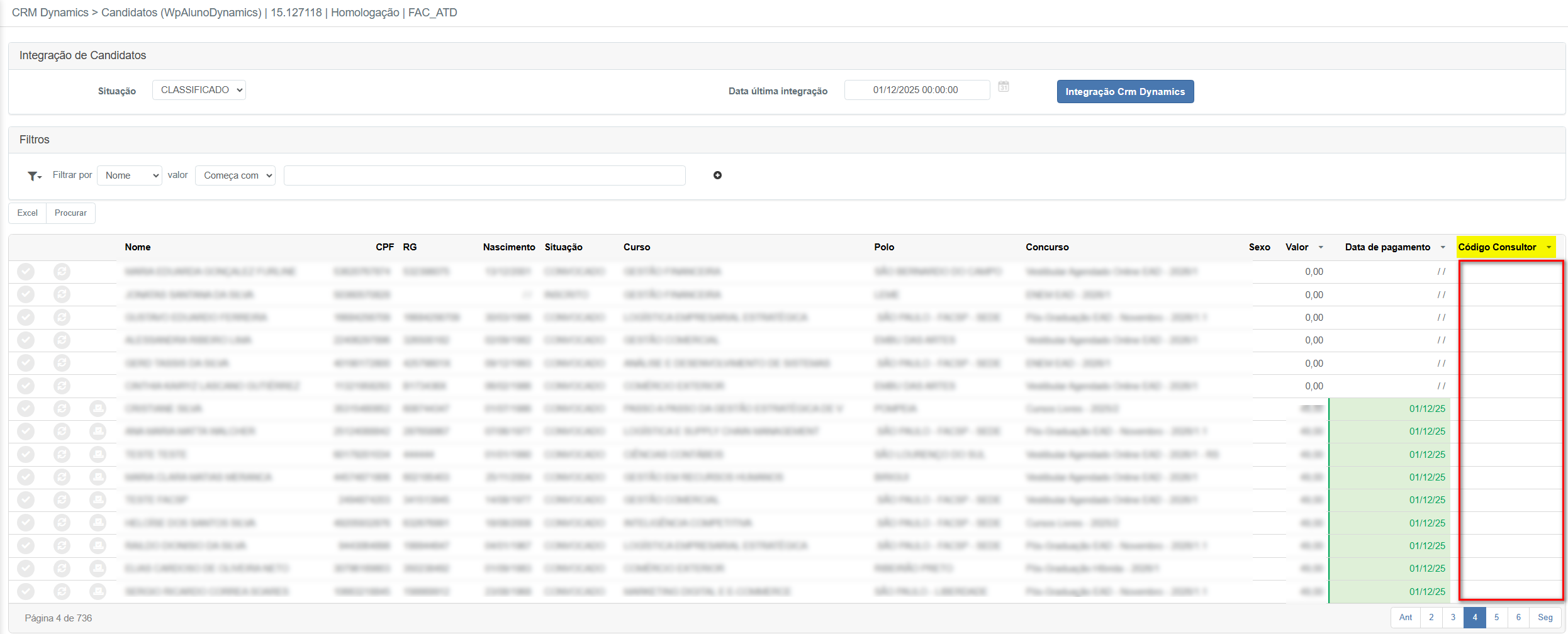Click the Integração Crm Dynamics button
This screenshot has width=1568, height=634.
pos(1125,92)
